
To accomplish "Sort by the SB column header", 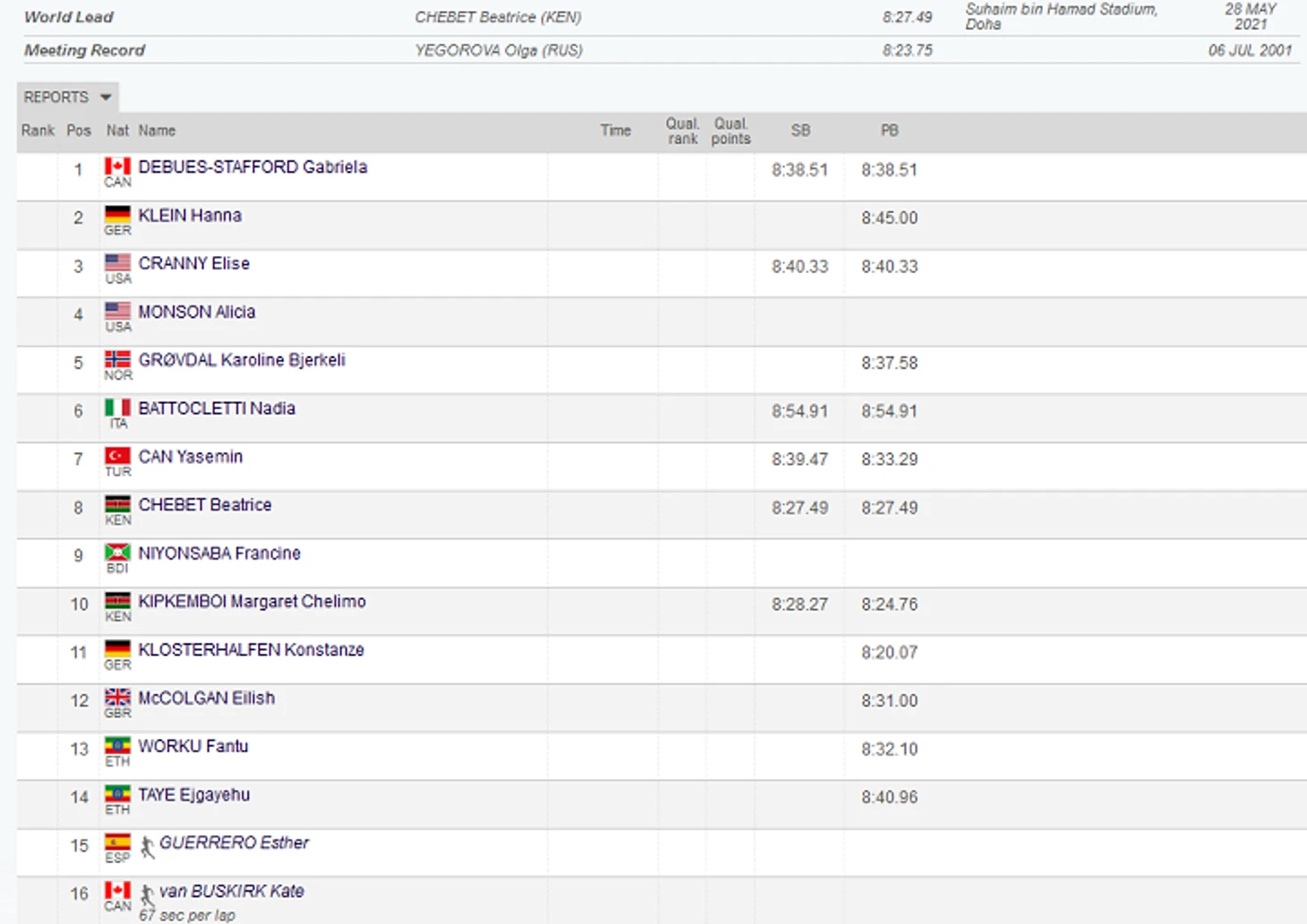I will (800, 131).
